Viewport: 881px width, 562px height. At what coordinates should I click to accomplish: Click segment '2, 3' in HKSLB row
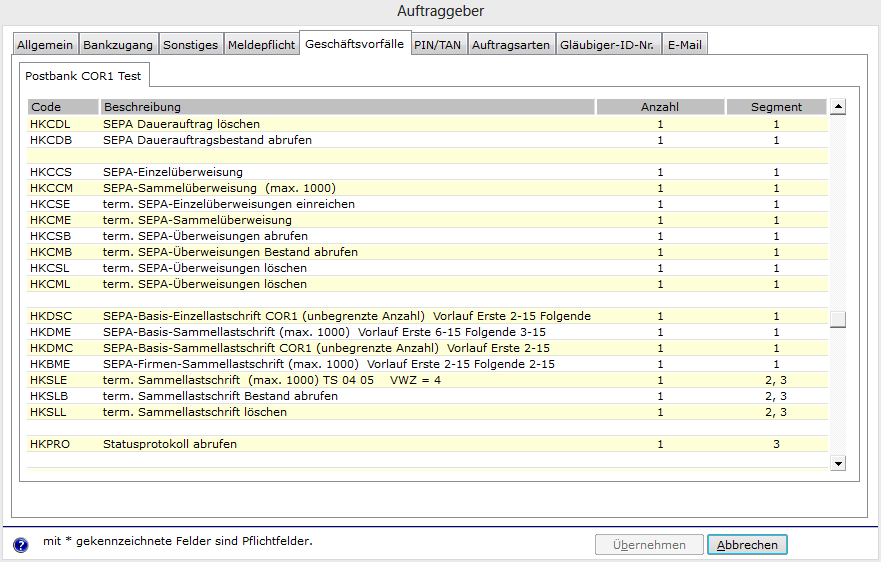click(x=776, y=396)
